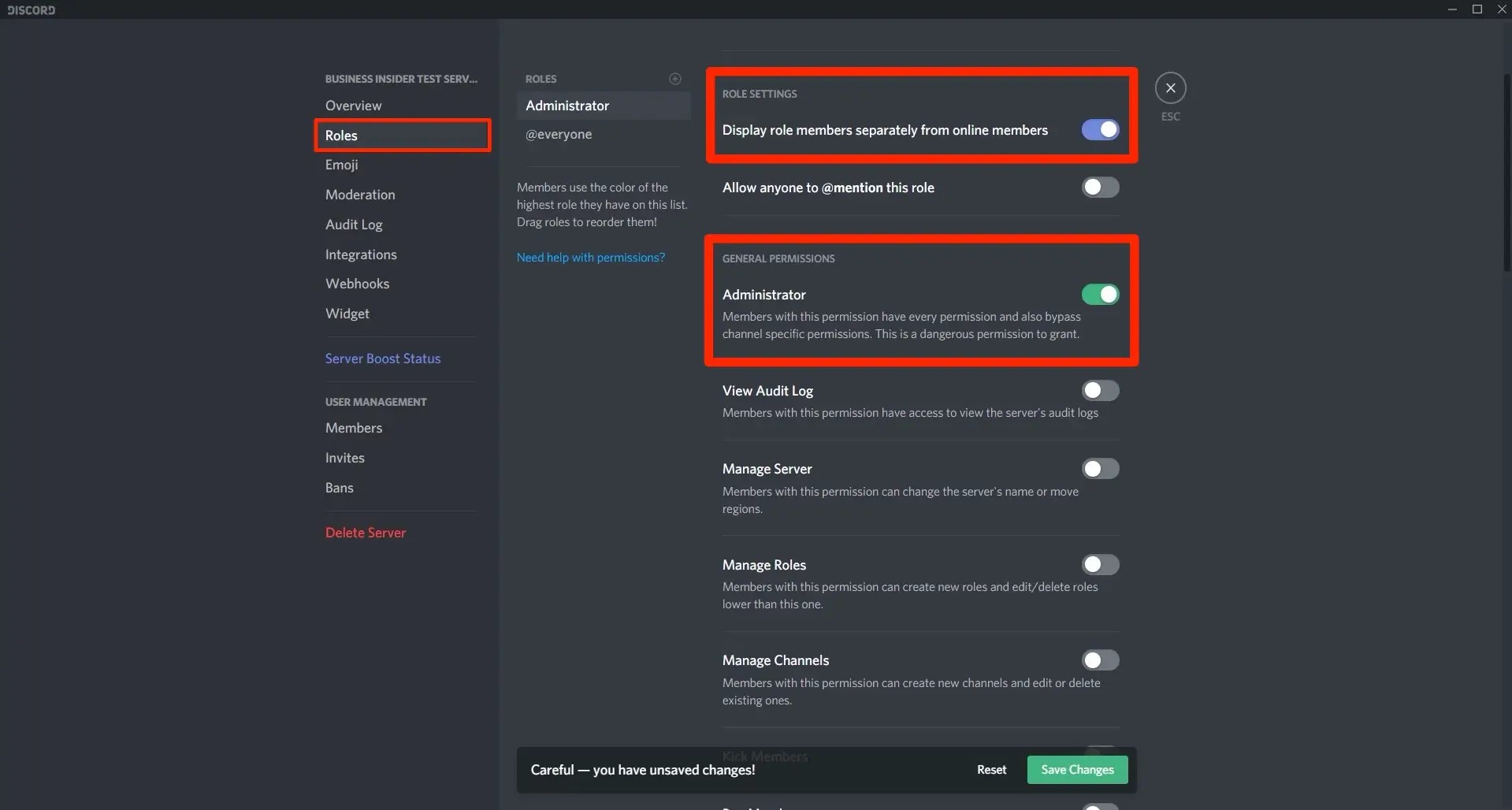Turn off the Administrator permission
Viewport: 1512px width, 810px height.
pyautogui.click(x=1101, y=294)
